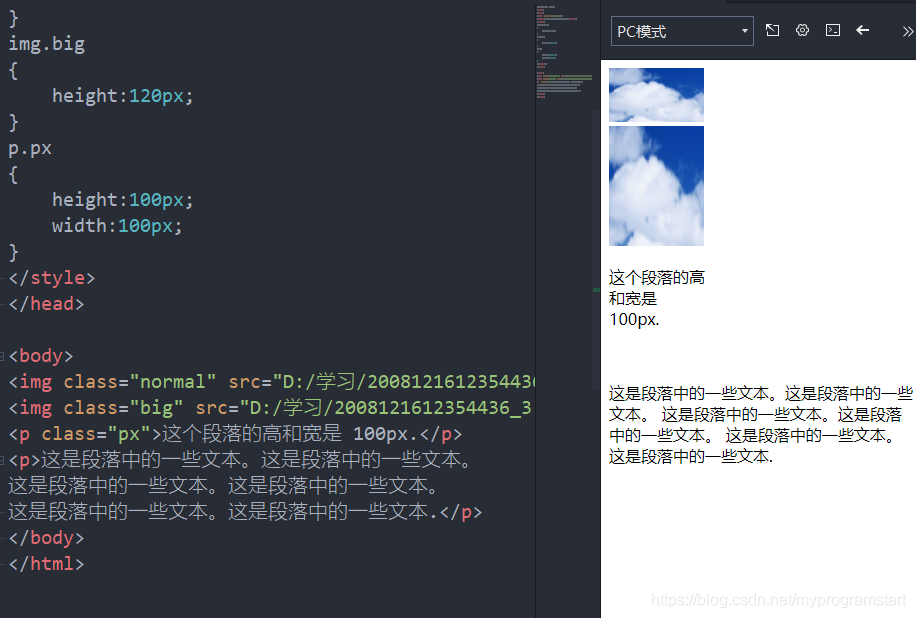Screen dimensions: 916x618
Task: Click the p class="px" code line
Action: (235, 434)
